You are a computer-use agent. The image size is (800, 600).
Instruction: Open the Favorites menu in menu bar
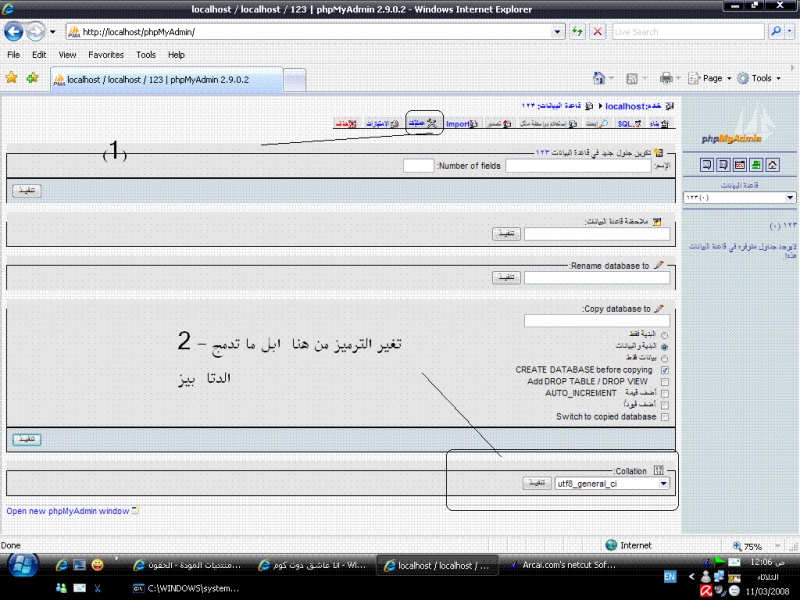105,55
